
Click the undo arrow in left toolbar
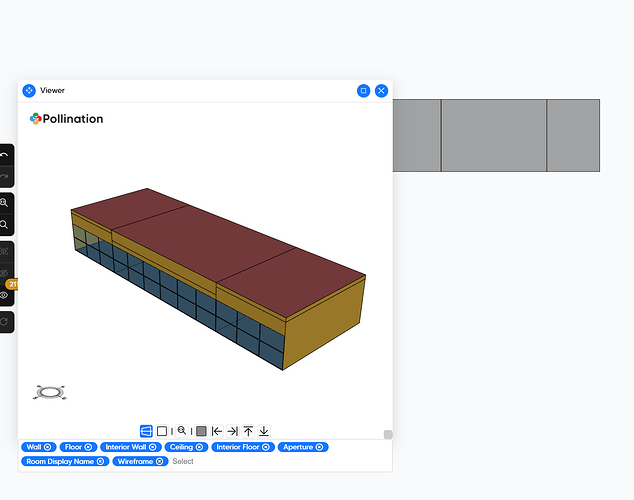[5, 156]
